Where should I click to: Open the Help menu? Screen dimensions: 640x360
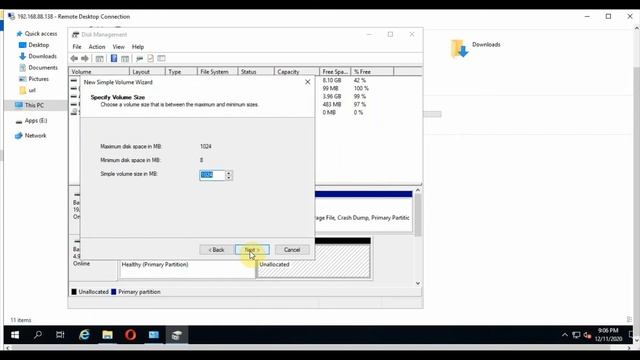(138, 47)
